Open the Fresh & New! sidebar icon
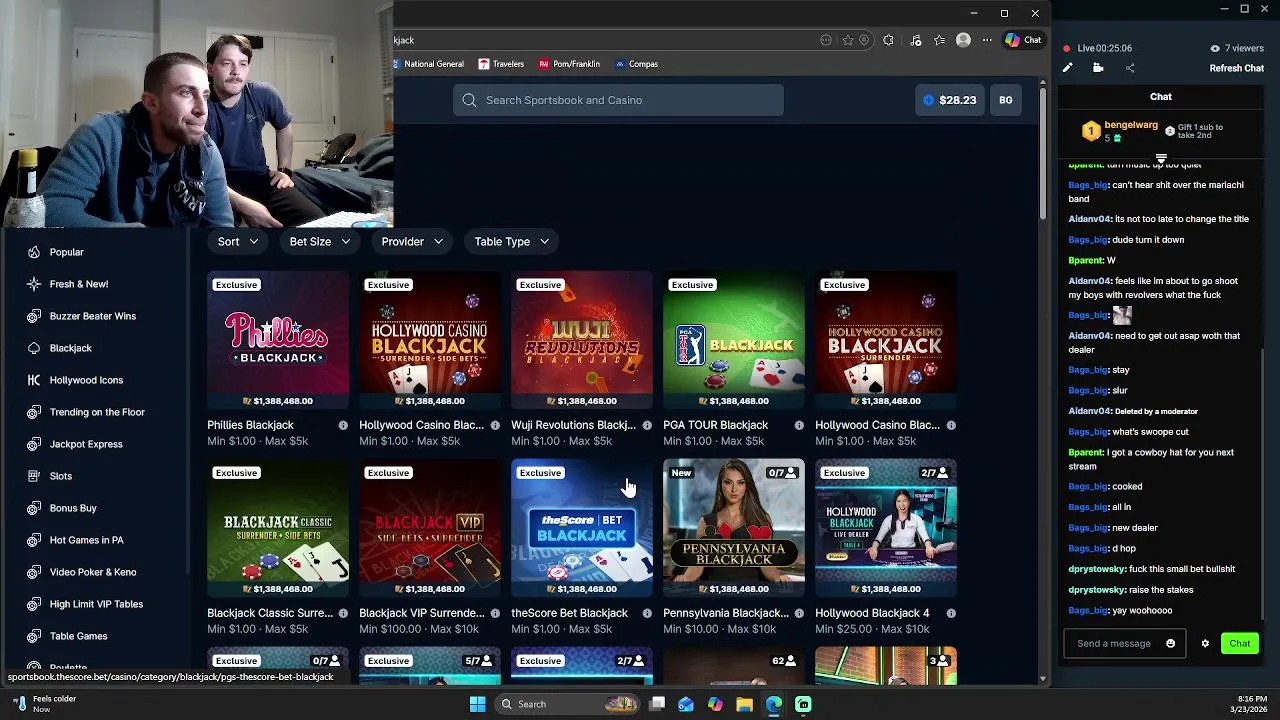 pos(34,284)
